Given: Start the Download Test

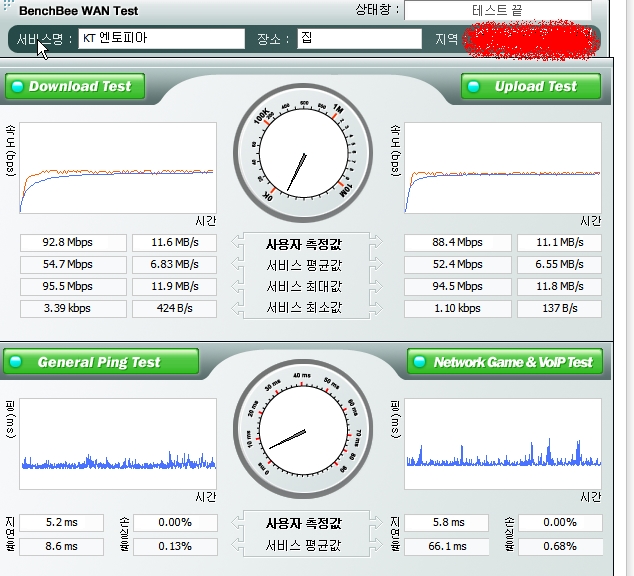Looking at the screenshot, I should click(x=75, y=86).
